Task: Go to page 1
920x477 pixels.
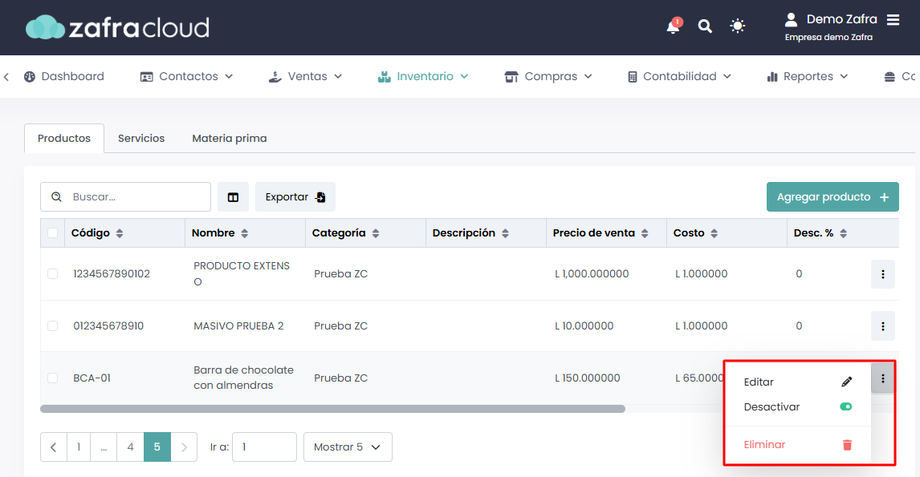Action: click(79, 447)
